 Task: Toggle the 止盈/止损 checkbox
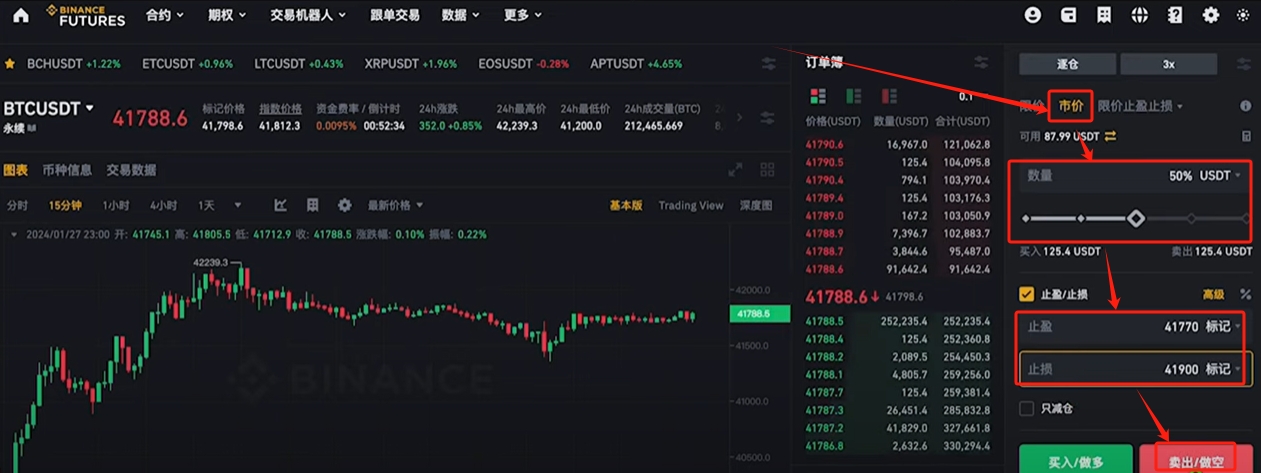tap(1026, 294)
